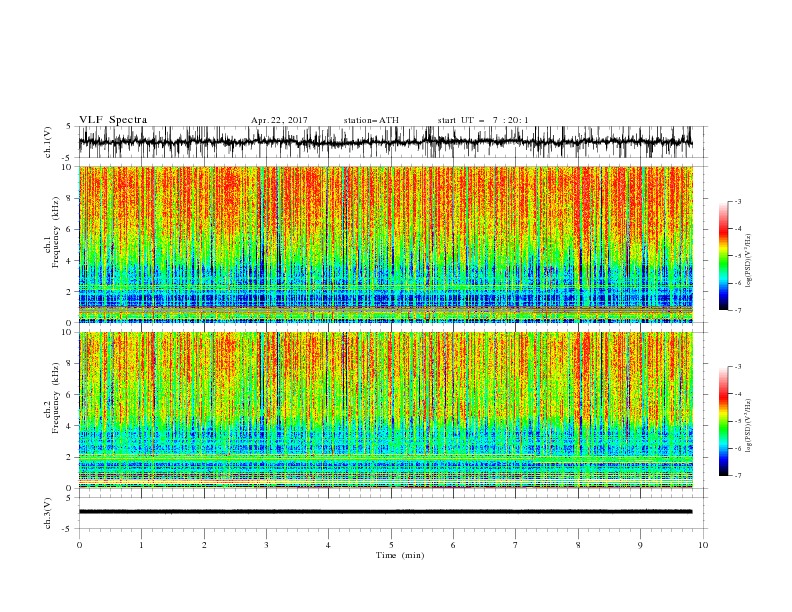This screenshot has width=792, height=612.
Task: Click the ch.3 voltage waveform trace
Action: point(385,512)
